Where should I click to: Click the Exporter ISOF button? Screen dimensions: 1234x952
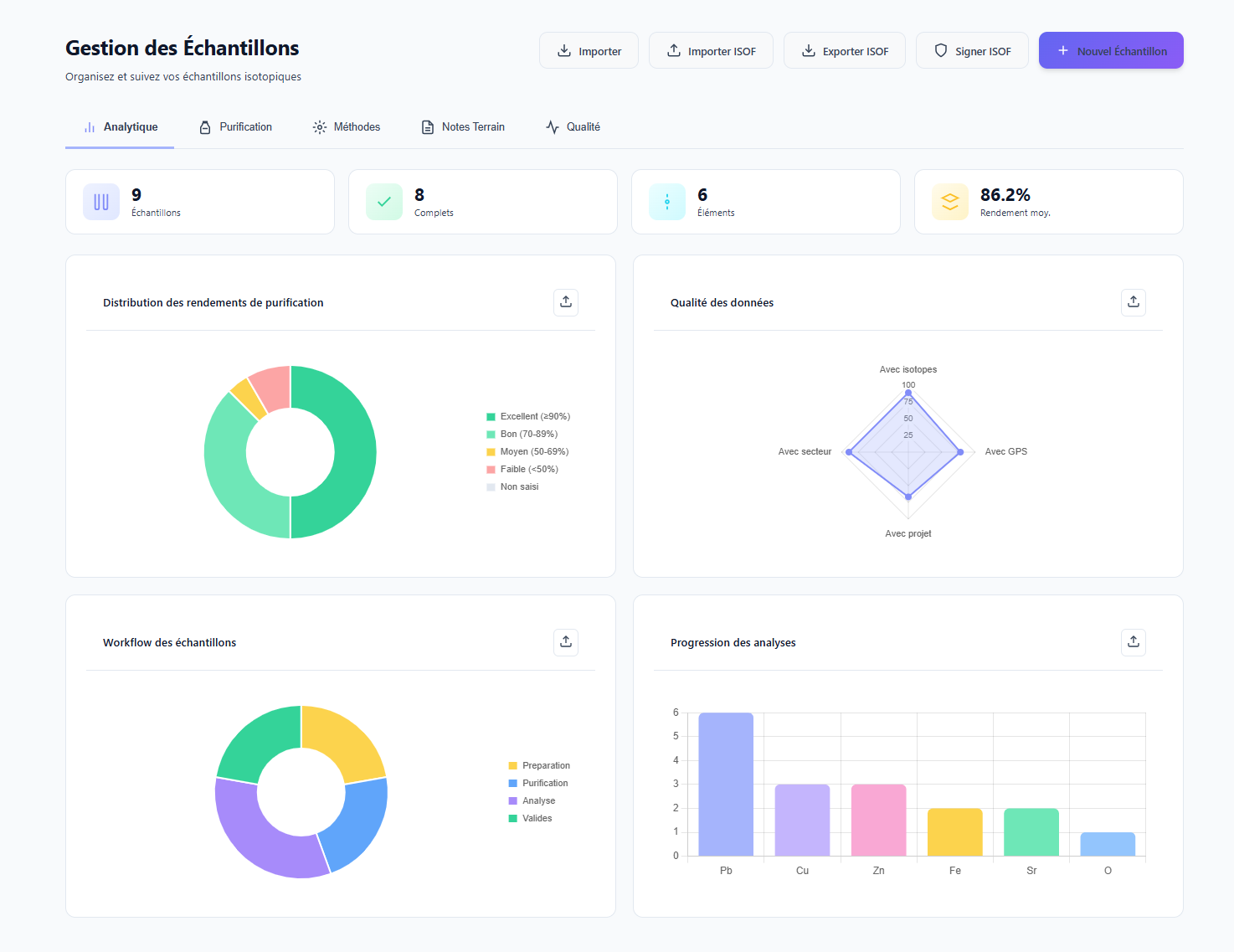845,50
